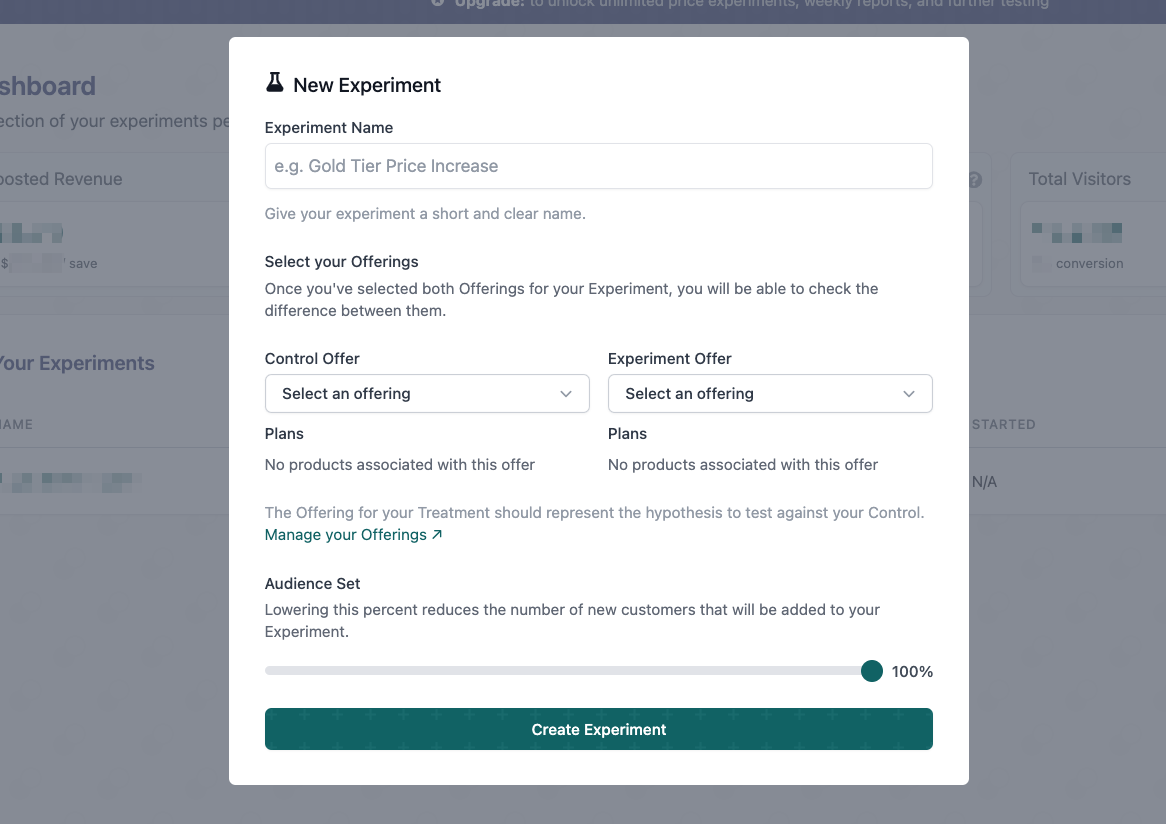Click the external-link arrow after Manage your Offerings

[x=437, y=535]
